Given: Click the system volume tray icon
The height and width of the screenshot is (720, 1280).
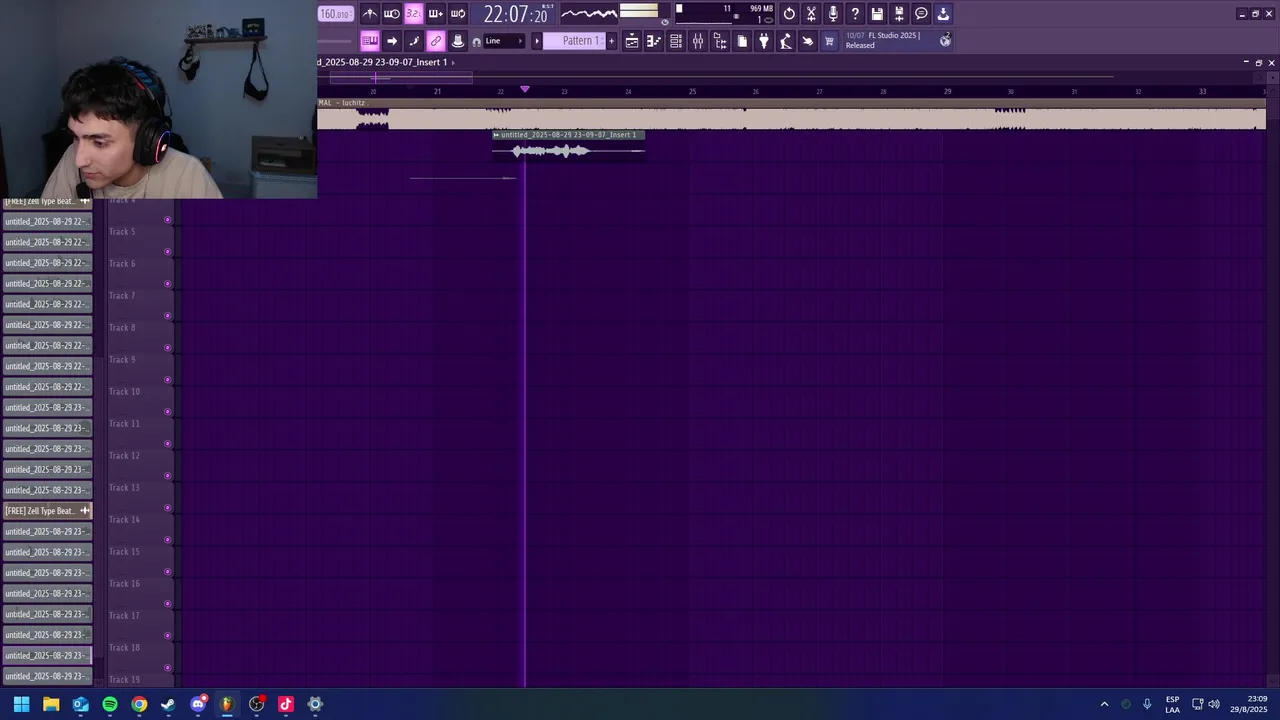Looking at the screenshot, I should click(x=1214, y=704).
